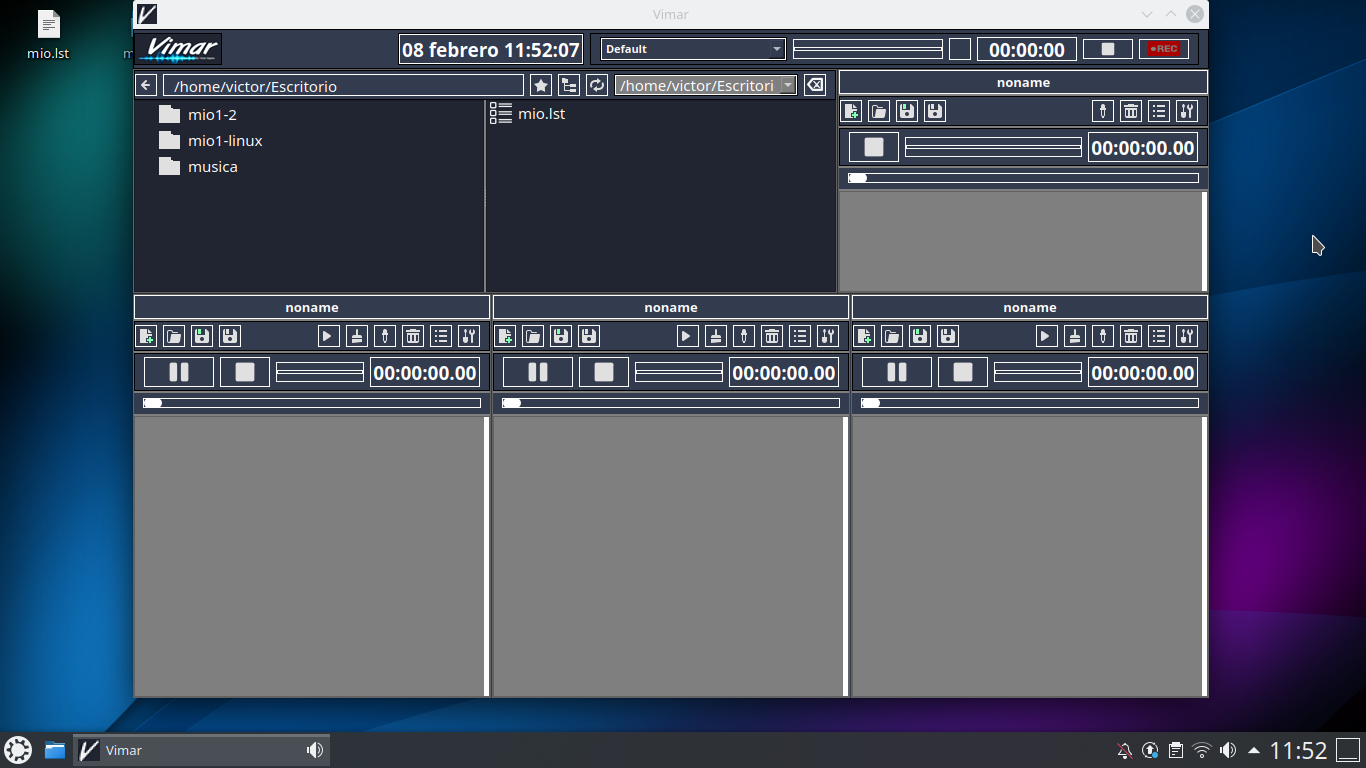Open folder icon in bottom-left player
Image resolution: width=1366 pixels, height=768 pixels.
(174, 336)
